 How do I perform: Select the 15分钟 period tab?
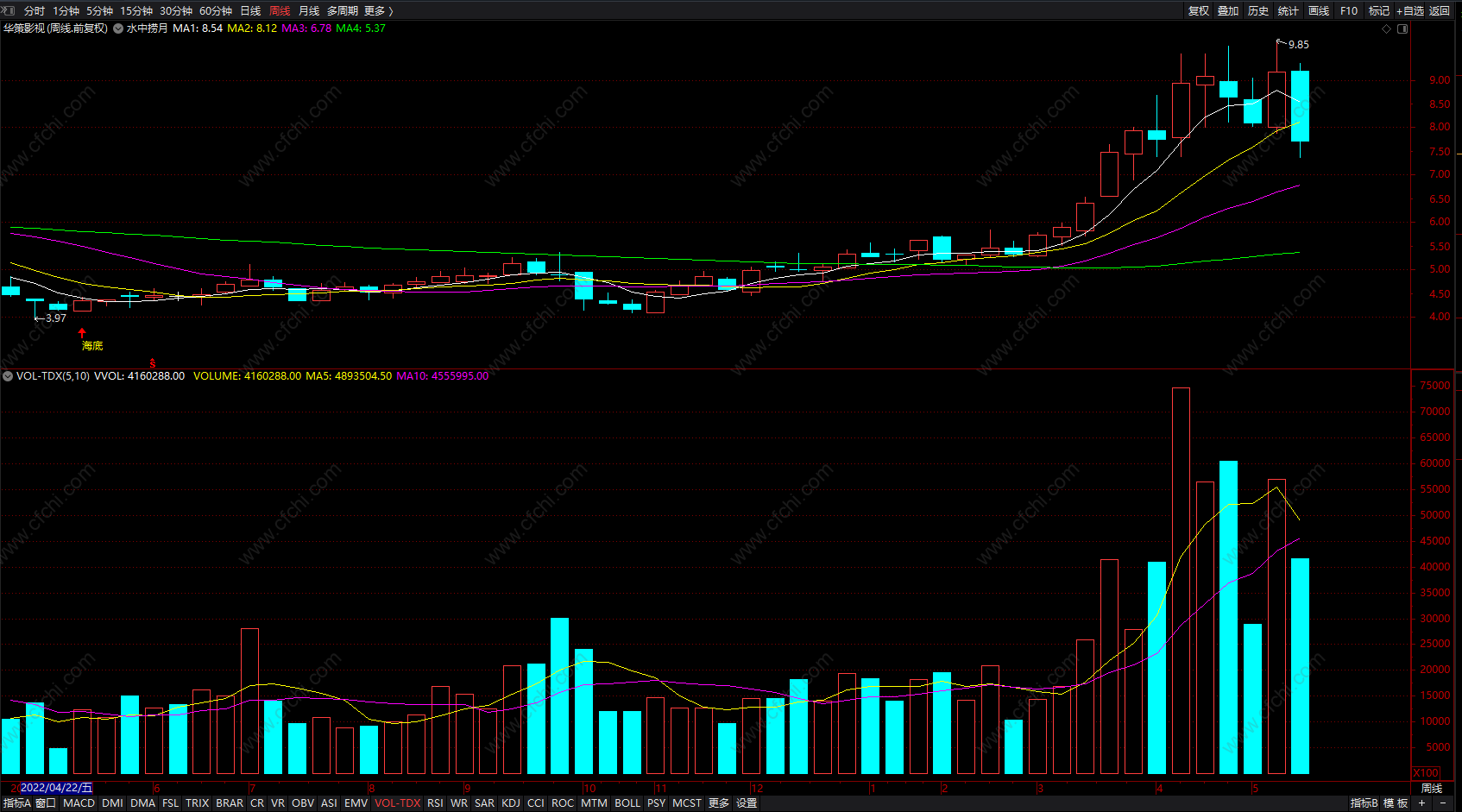(x=136, y=11)
